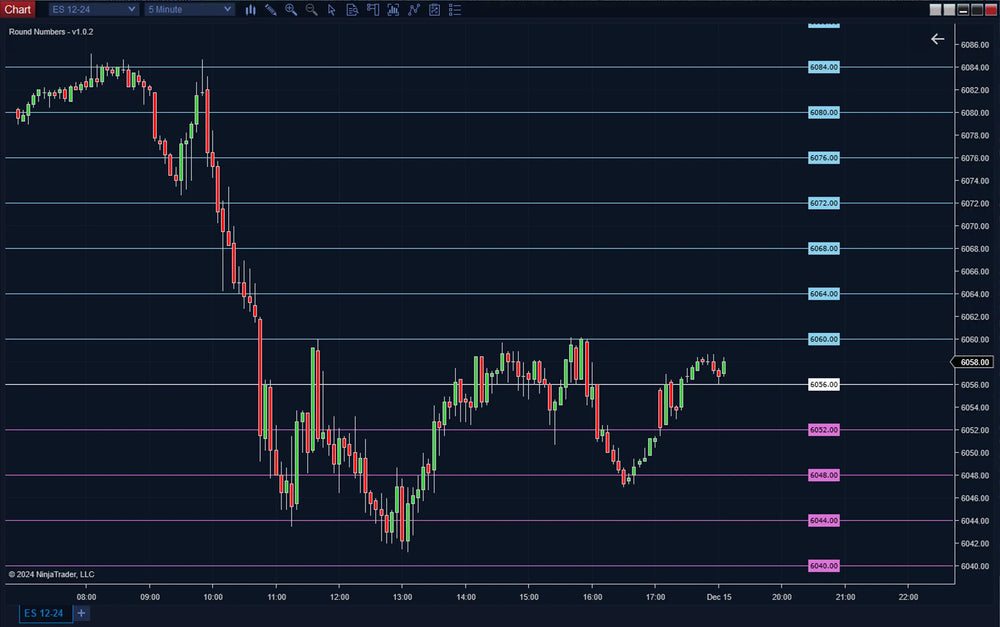Open the chart properties list icon
1000x627 pixels.
pyautogui.click(x=454, y=9)
